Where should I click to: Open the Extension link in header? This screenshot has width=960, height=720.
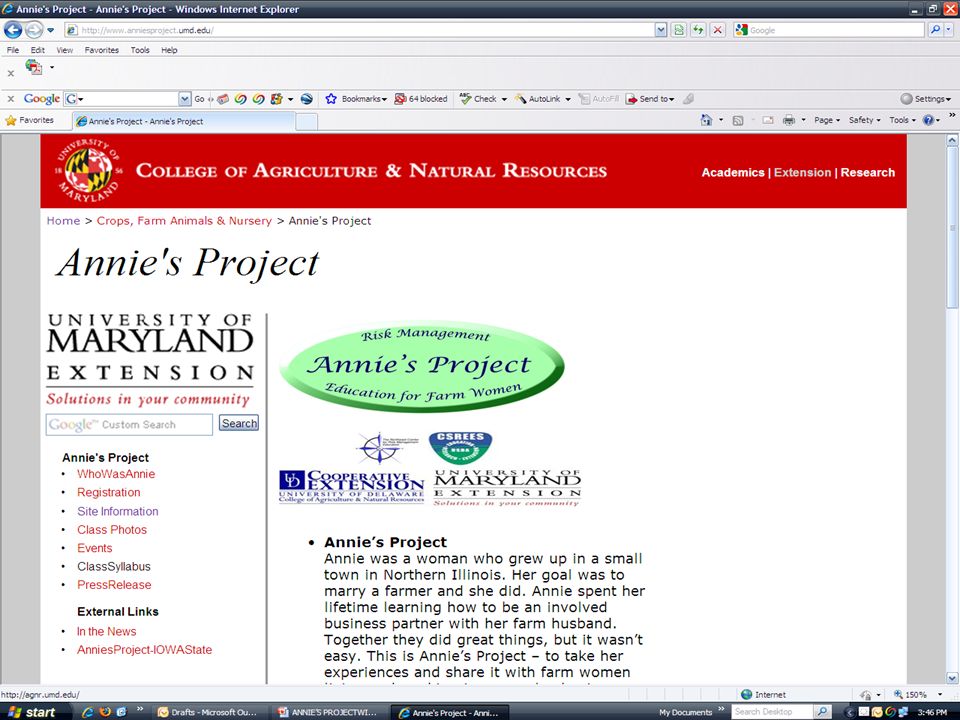[803, 173]
